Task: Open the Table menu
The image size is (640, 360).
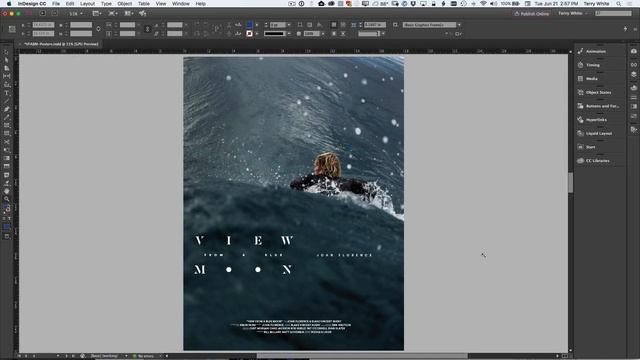Action: pyautogui.click(x=144, y=4)
